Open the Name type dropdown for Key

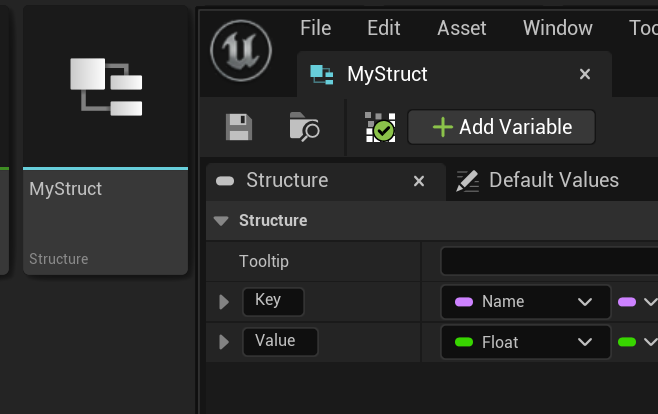[x=525, y=301]
